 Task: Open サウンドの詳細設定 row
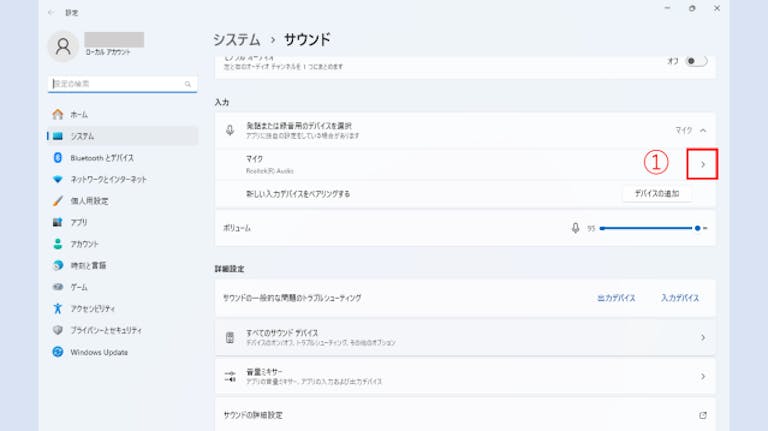pyautogui.click(x=465, y=415)
